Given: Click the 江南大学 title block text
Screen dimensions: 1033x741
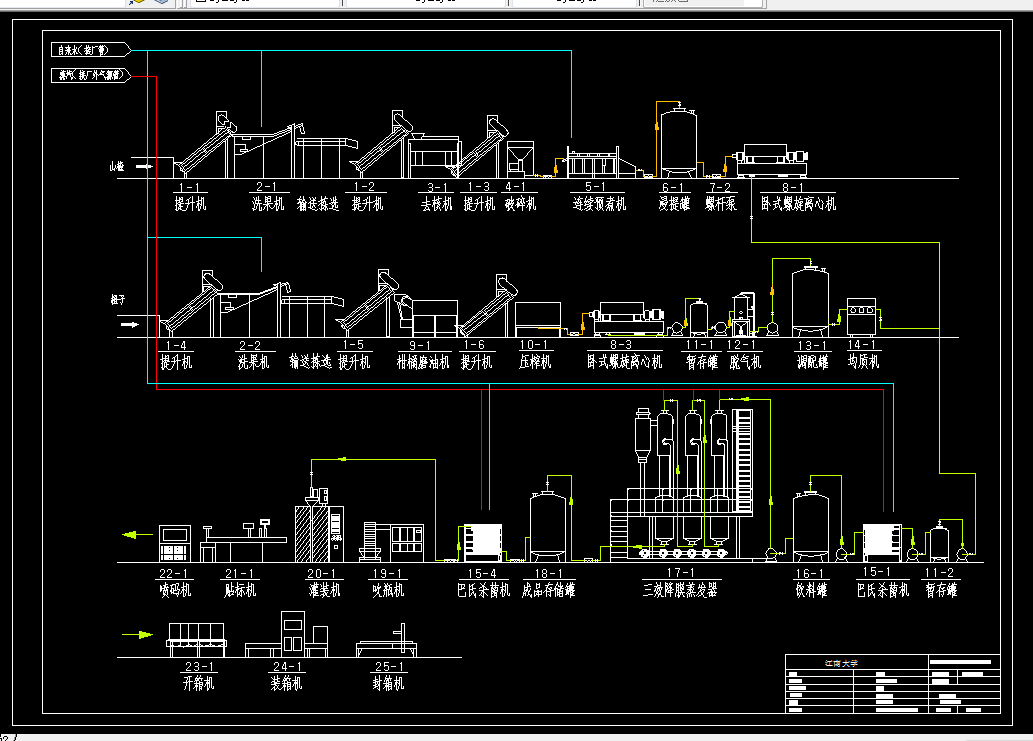Looking at the screenshot, I should click(x=842, y=663).
